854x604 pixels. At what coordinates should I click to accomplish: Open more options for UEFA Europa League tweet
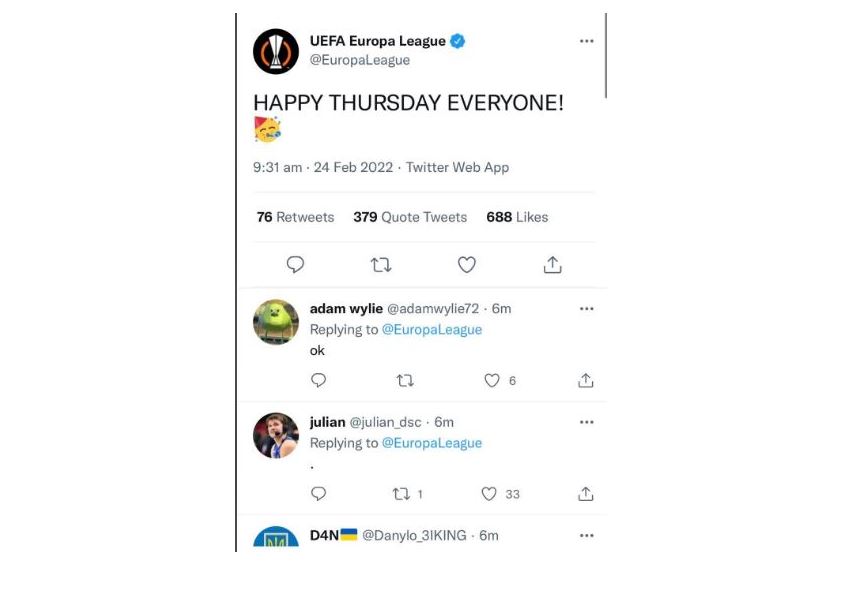click(x=587, y=41)
